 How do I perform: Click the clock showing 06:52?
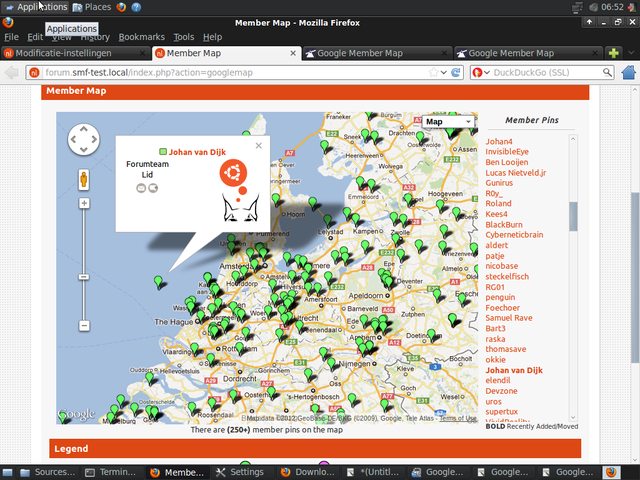click(612, 7)
